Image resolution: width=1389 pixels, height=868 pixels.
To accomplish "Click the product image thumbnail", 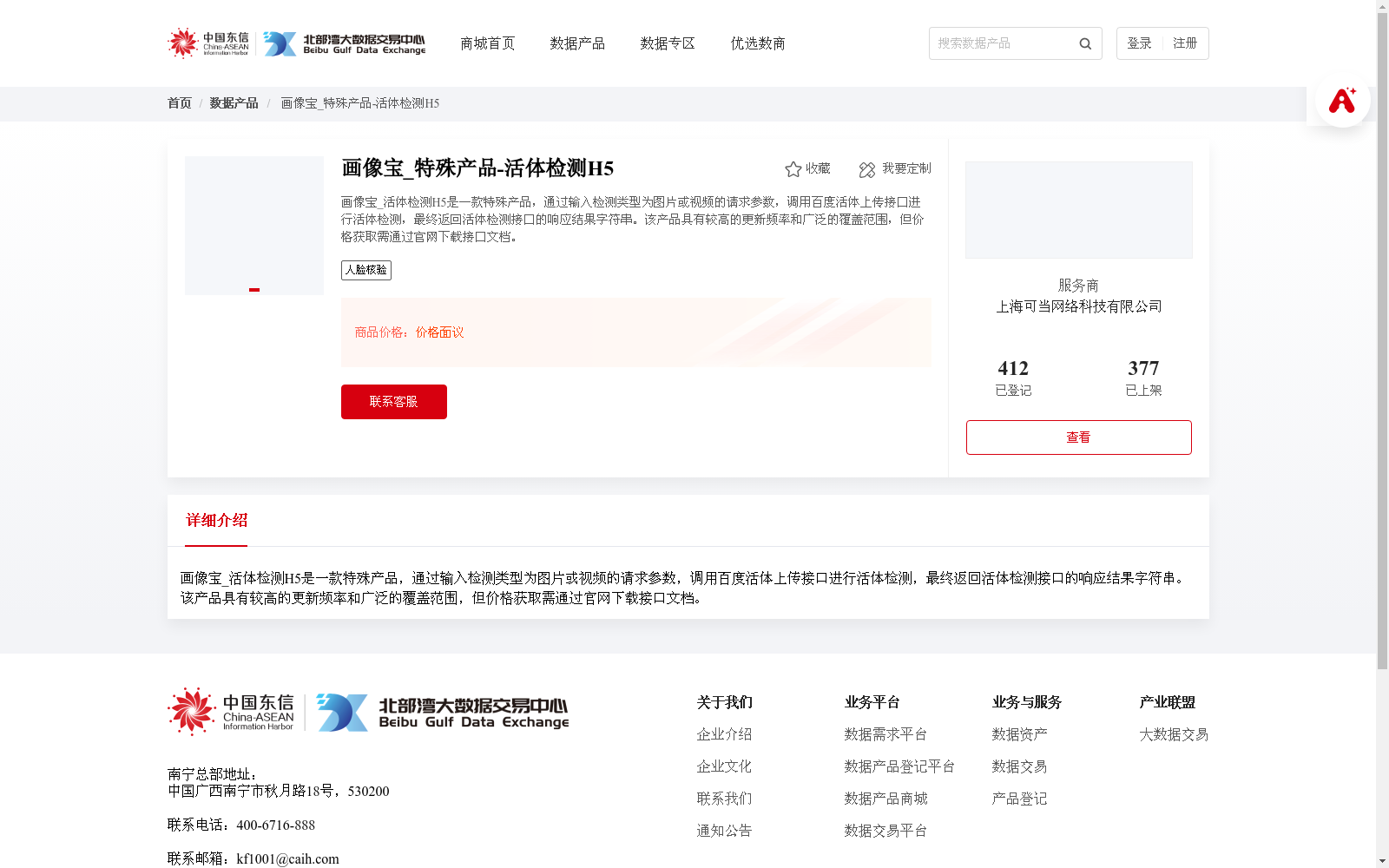I will point(254,226).
